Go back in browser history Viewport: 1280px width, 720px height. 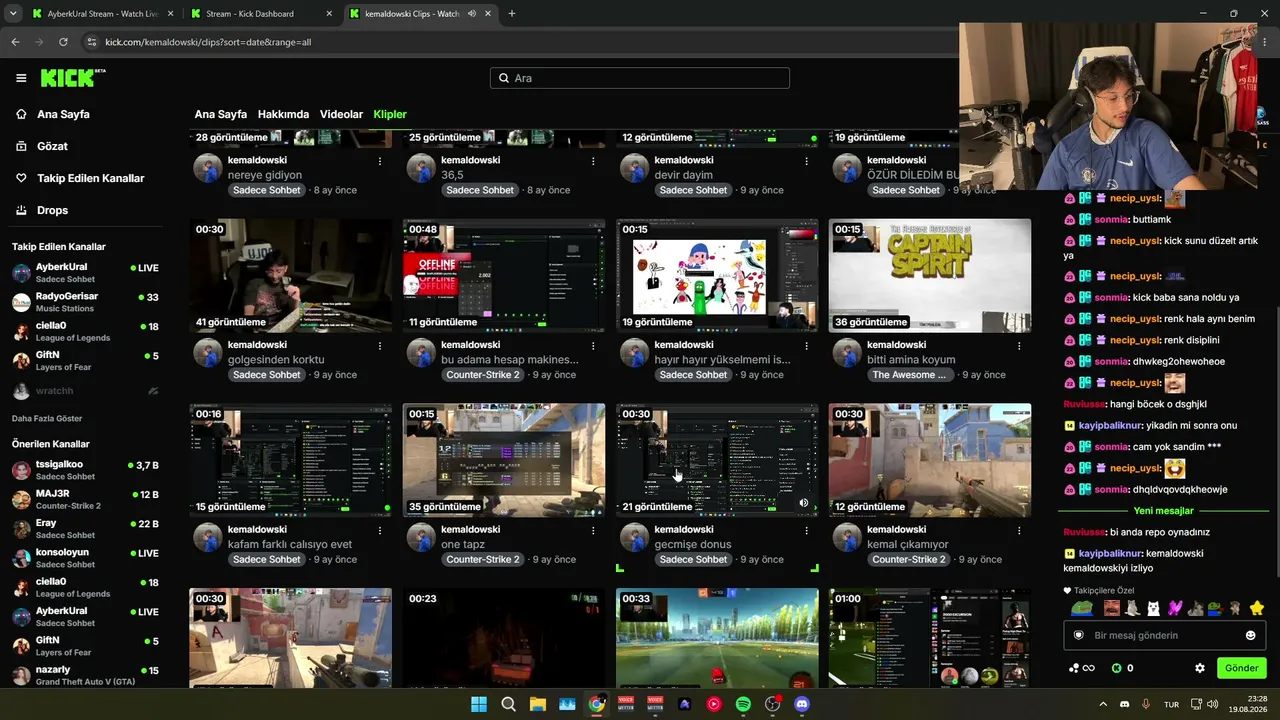tap(15, 42)
